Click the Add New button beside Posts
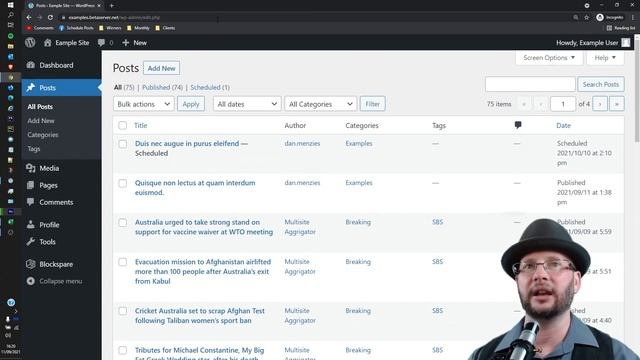The height and width of the screenshot is (360, 640). click(x=161, y=68)
